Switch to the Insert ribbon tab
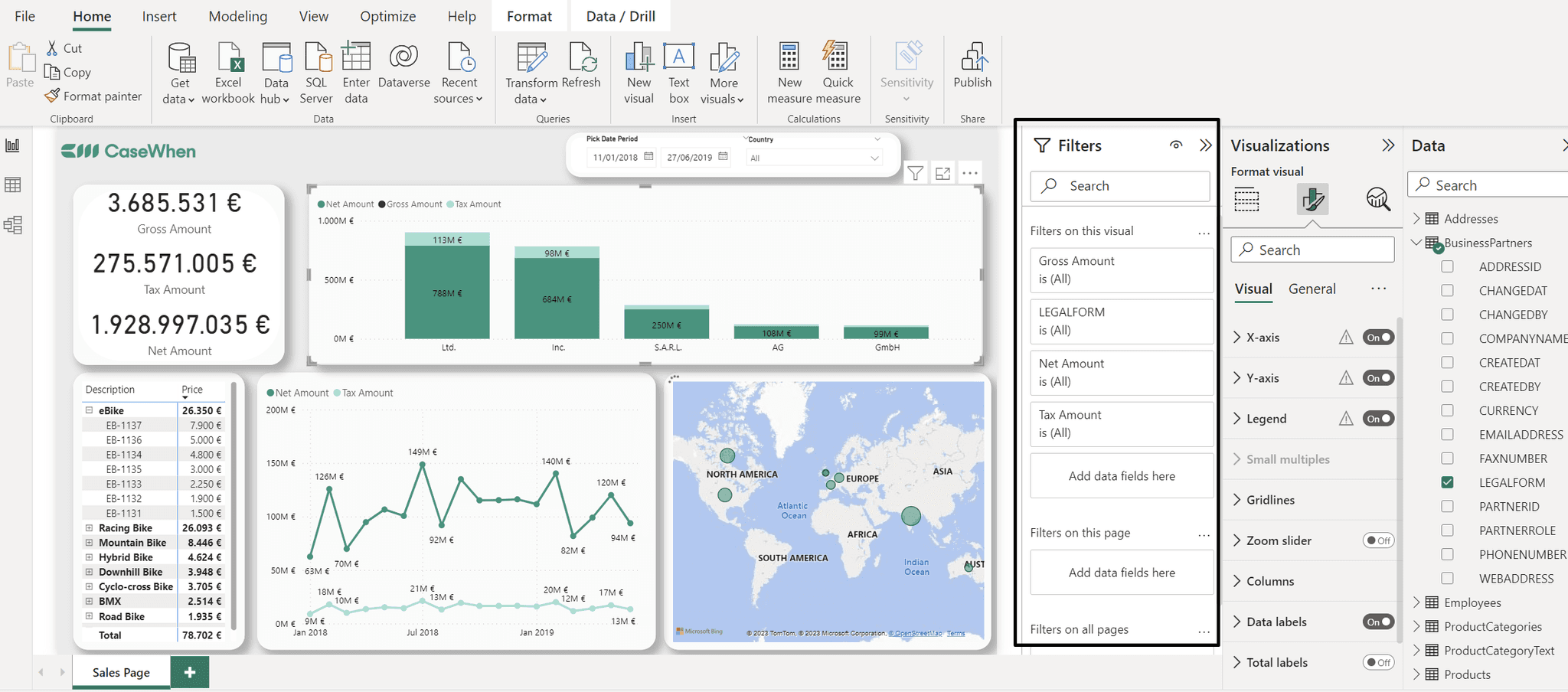1568x692 pixels. tap(159, 15)
